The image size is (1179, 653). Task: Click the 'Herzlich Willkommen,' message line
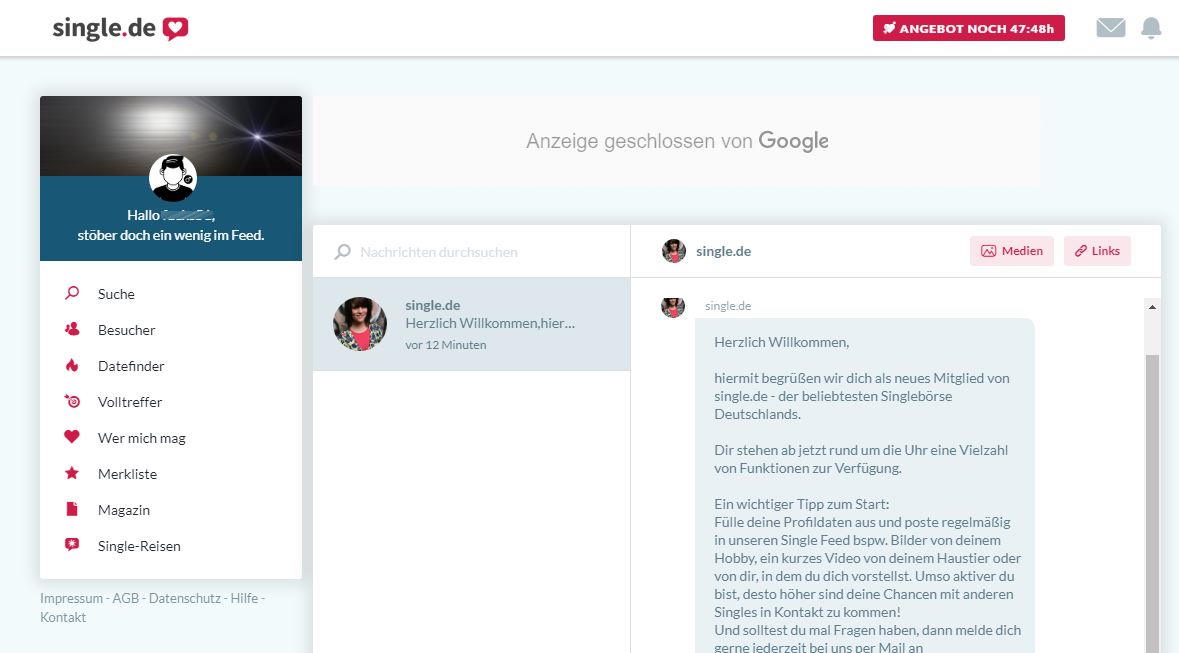click(782, 342)
